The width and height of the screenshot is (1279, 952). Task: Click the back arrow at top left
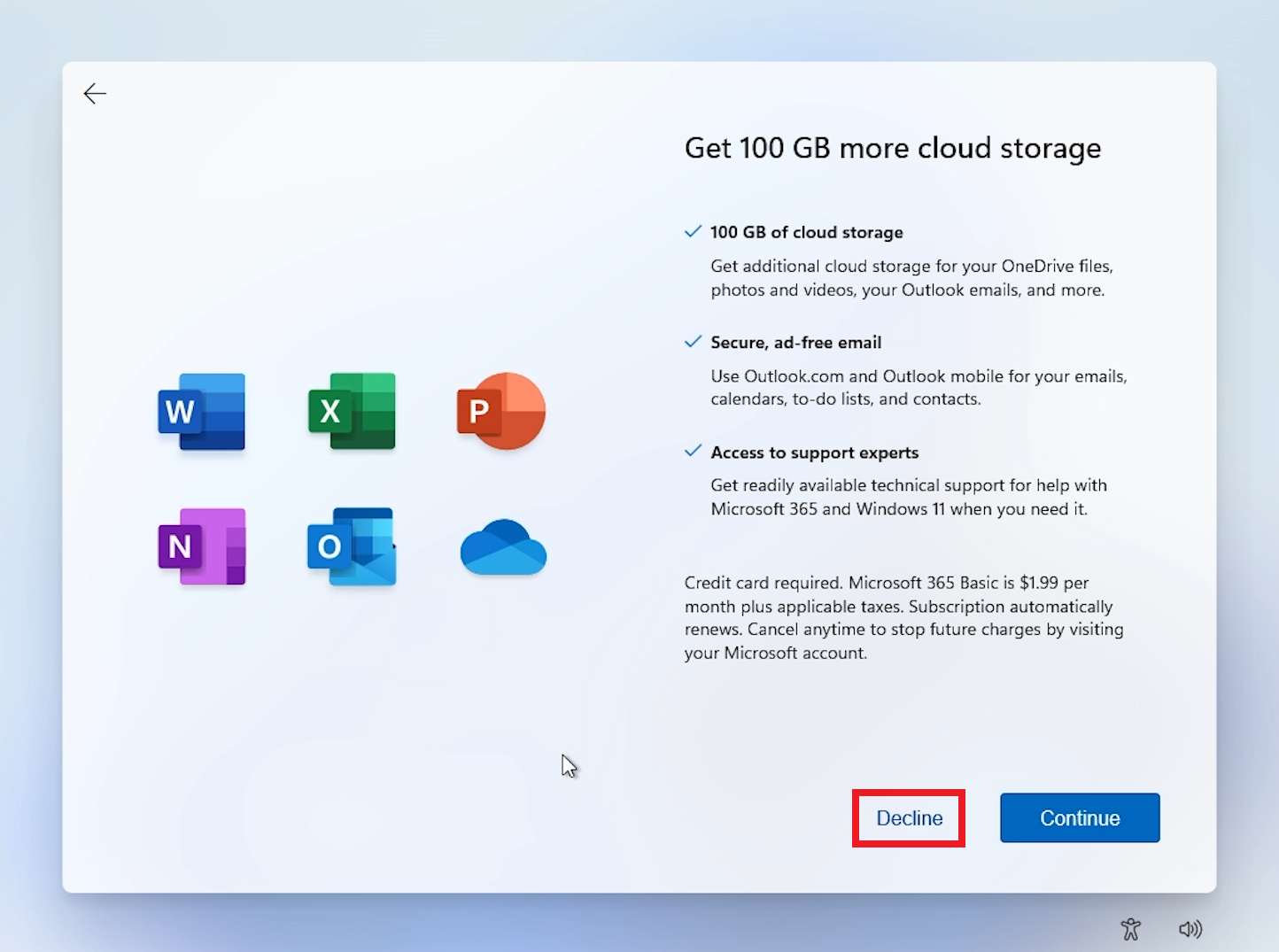pyautogui.click(x=95, y=93)
